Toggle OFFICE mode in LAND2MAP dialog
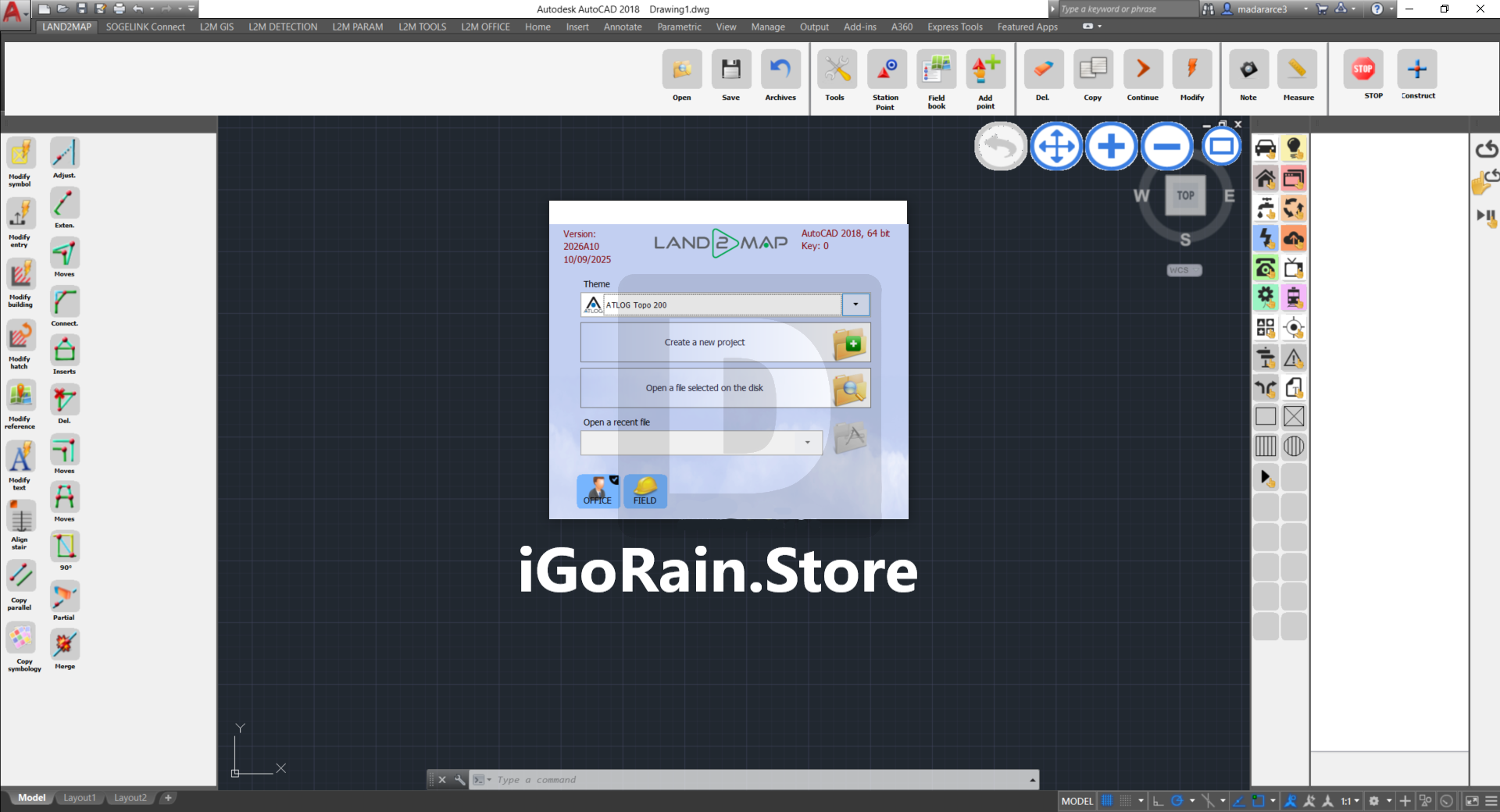Screen dimensions: 1500x812 (x=598, y=491)
